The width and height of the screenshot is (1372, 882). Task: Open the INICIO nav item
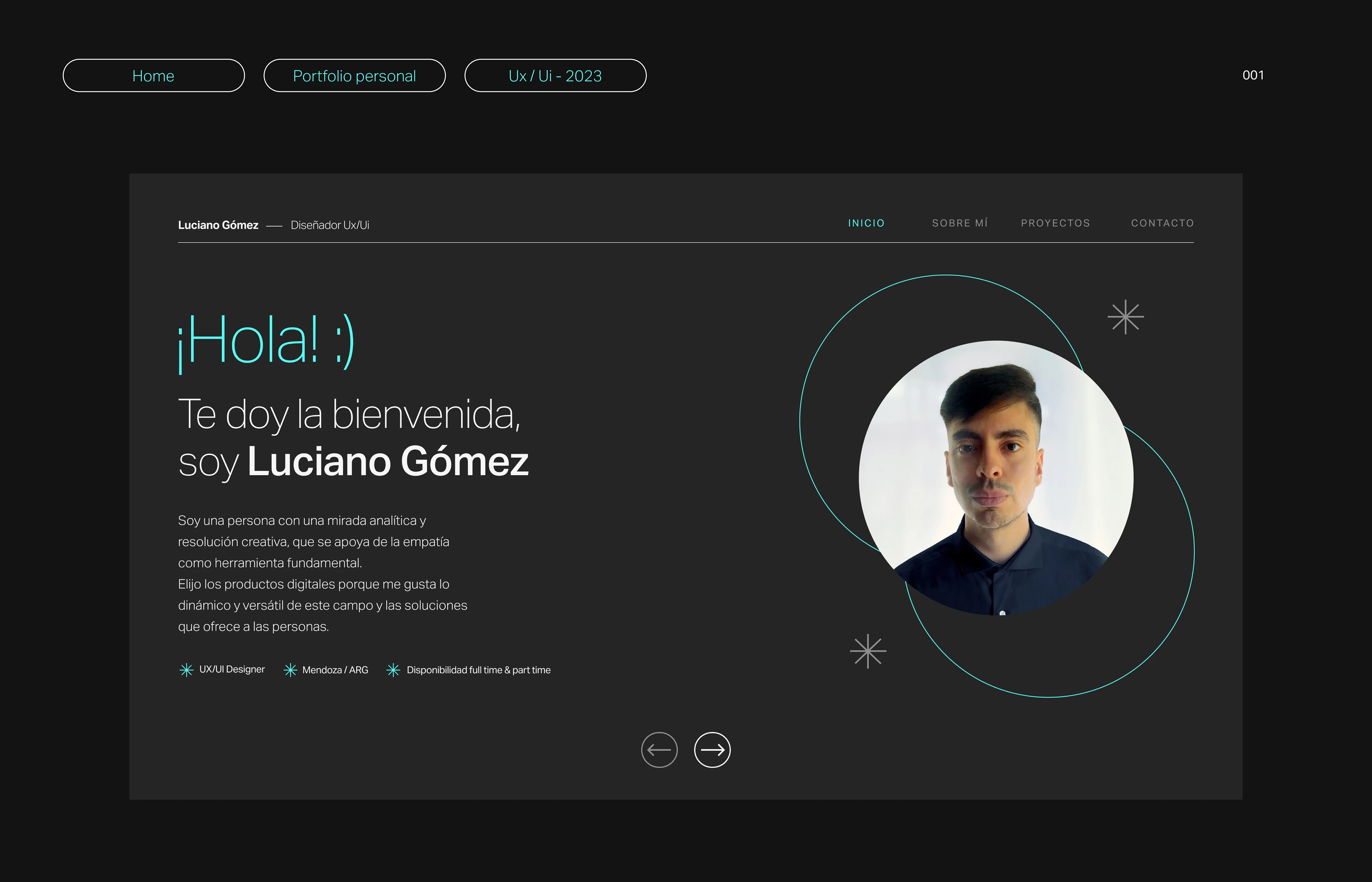click(866, 223)
